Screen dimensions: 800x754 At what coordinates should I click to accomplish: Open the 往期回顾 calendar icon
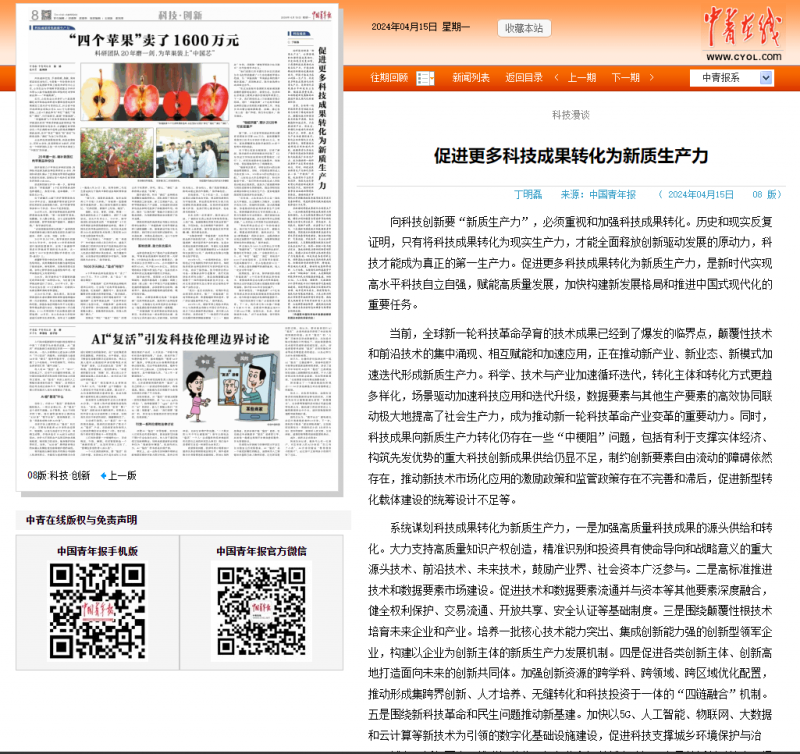[425, 78]
